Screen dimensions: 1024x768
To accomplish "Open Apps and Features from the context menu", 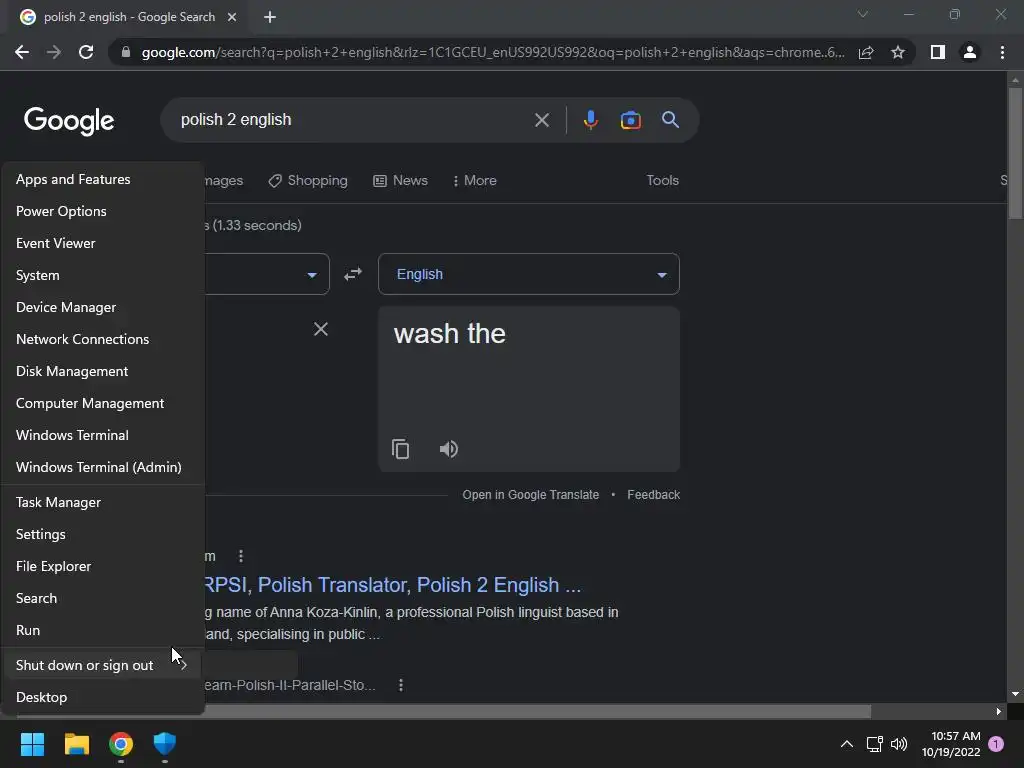I will tap(103, 180).
